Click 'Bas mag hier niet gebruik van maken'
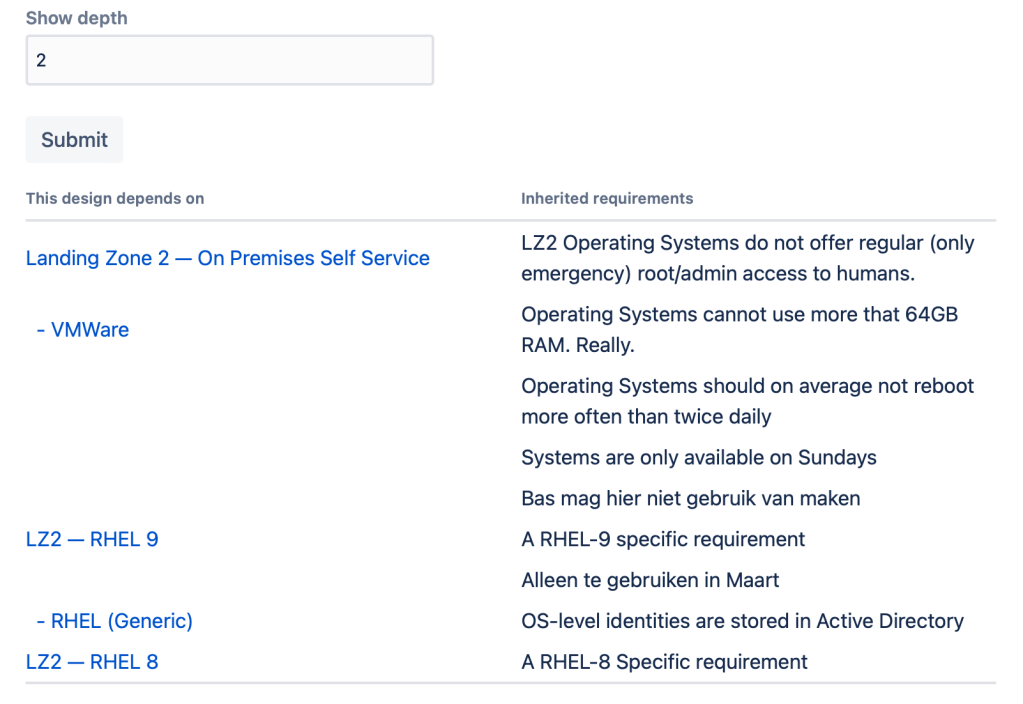 pos(691,498)
